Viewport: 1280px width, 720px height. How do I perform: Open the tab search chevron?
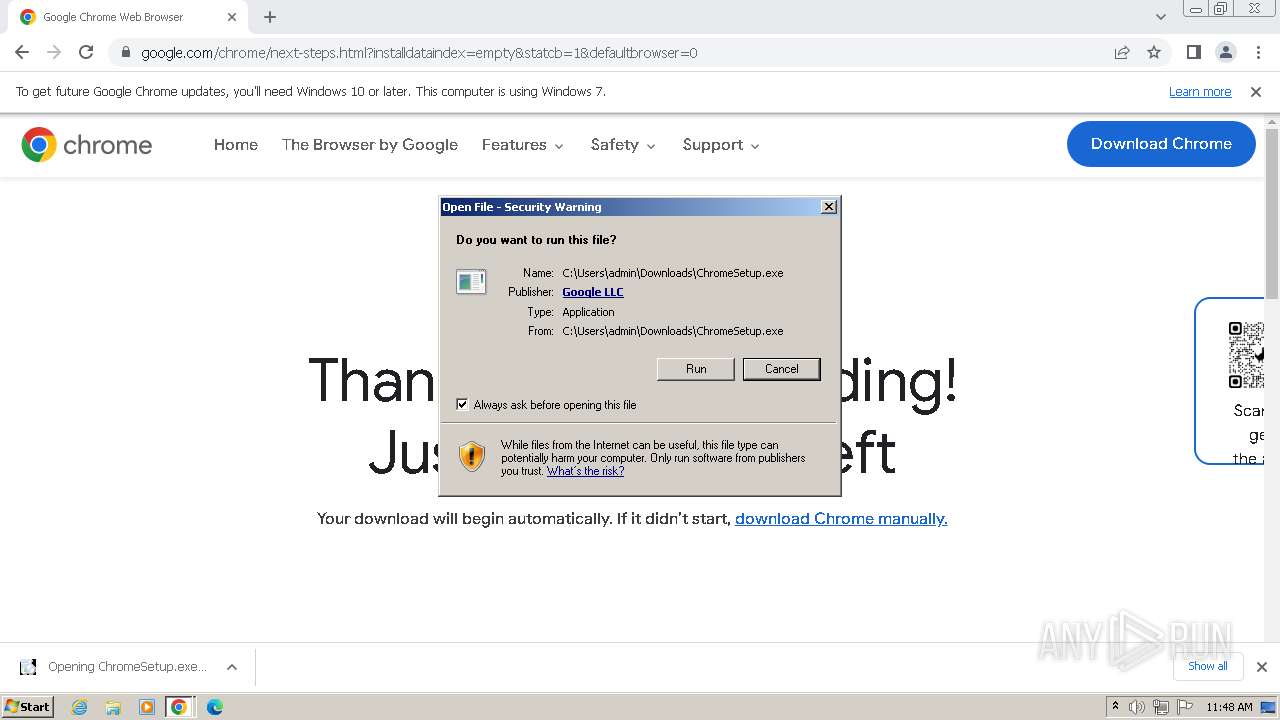tap(1160, 17)
